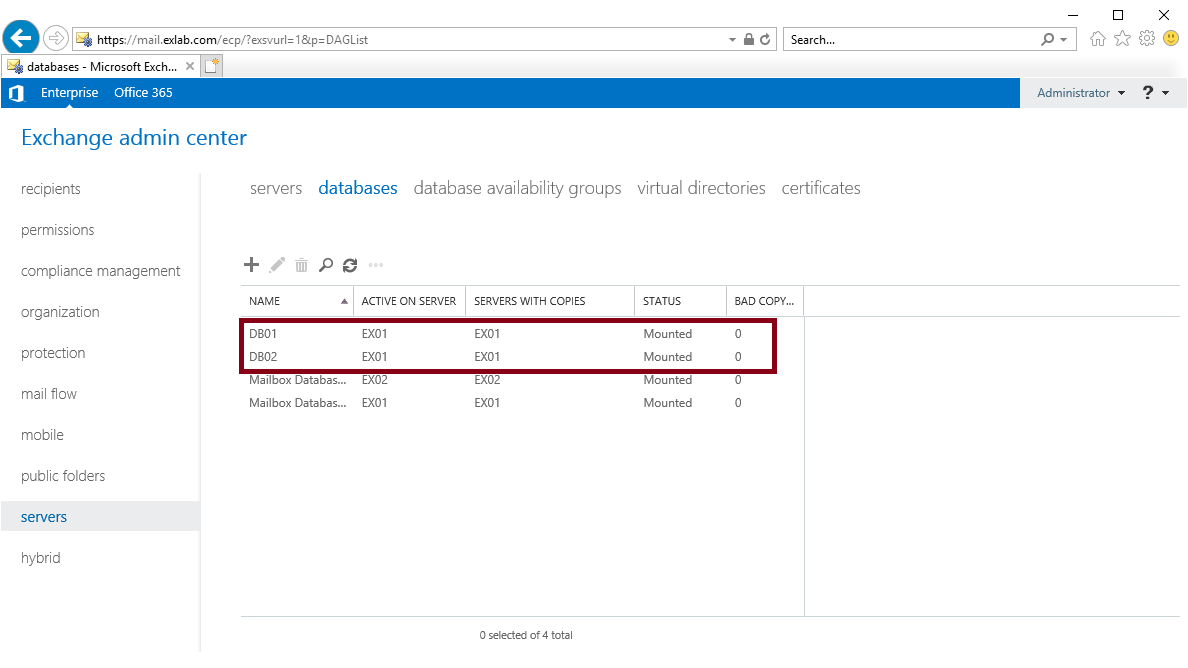Switch to the servers tab

(x=276, y=188)
